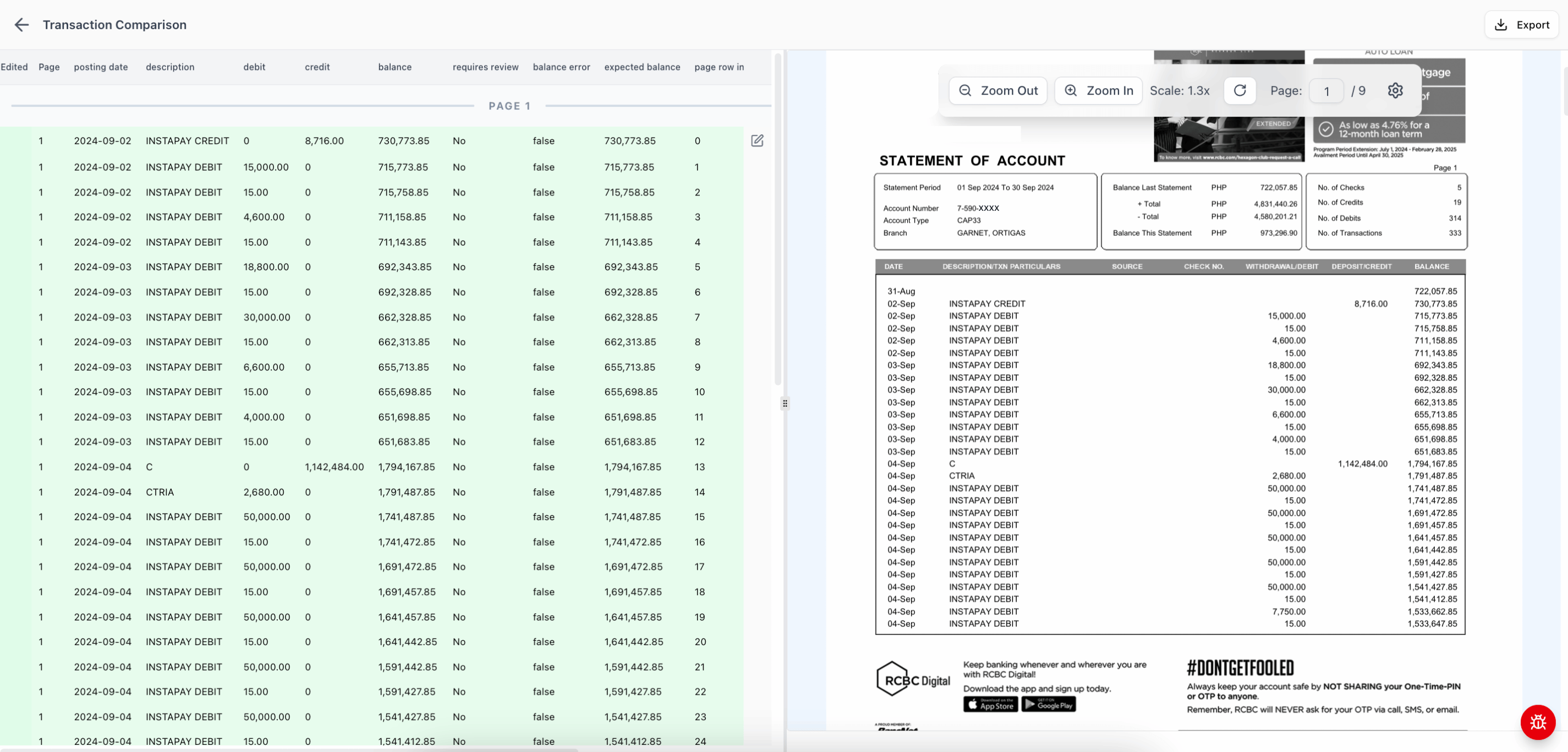Click the posting date column header

(x=101, y=67)
